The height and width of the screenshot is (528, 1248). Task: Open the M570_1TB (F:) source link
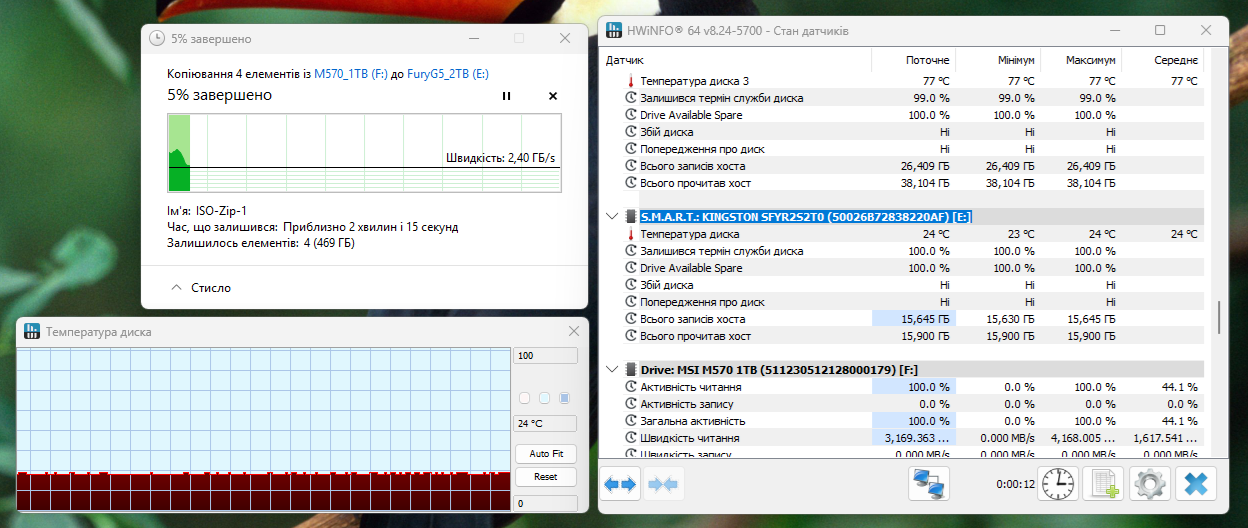click(x=350, y=74)
